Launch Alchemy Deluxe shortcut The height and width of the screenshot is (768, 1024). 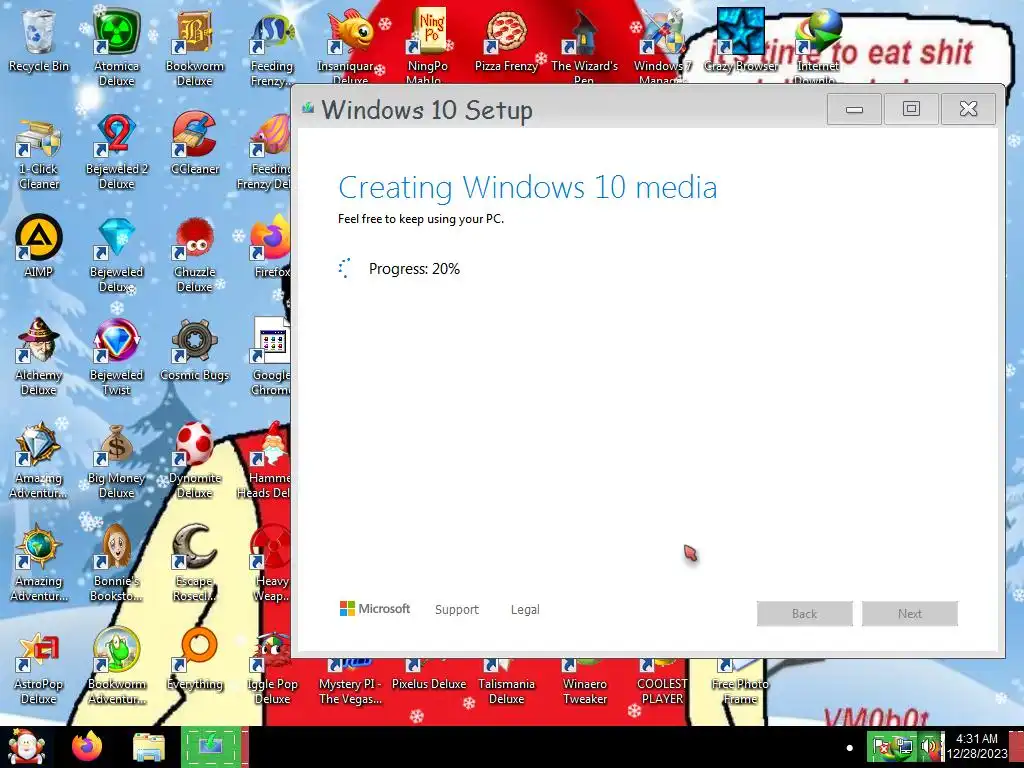pos(39,358)
